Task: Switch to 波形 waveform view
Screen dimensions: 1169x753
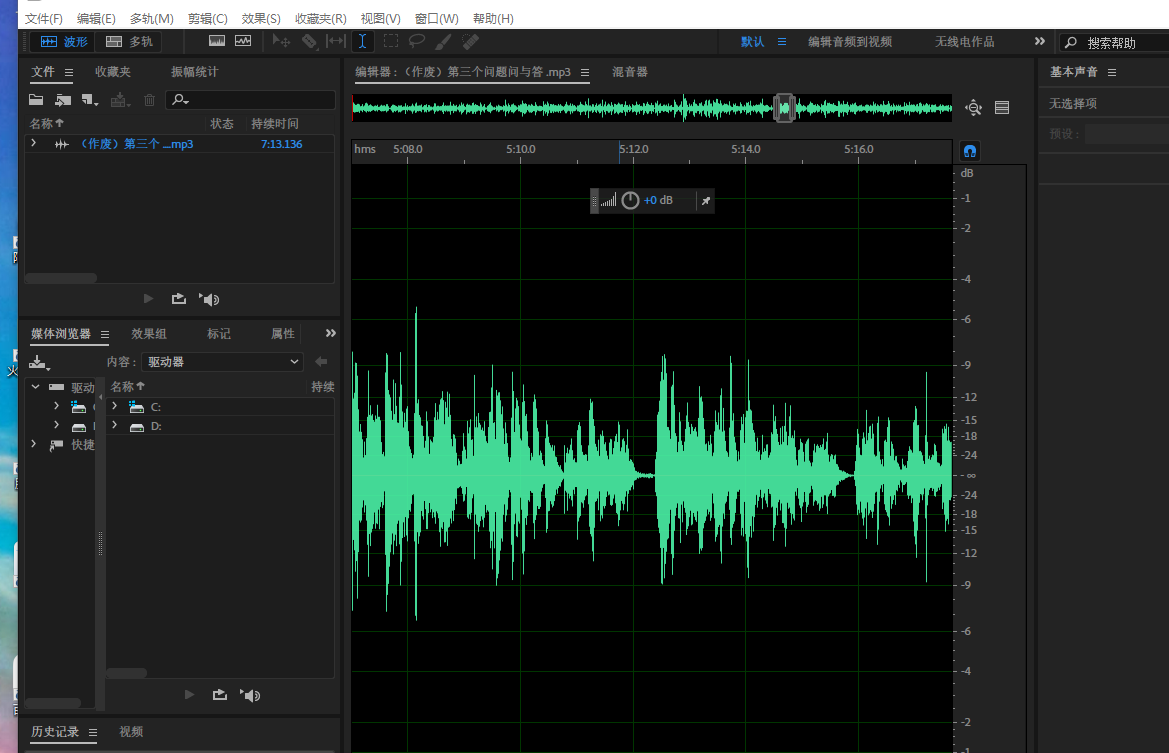Action: 64,41
